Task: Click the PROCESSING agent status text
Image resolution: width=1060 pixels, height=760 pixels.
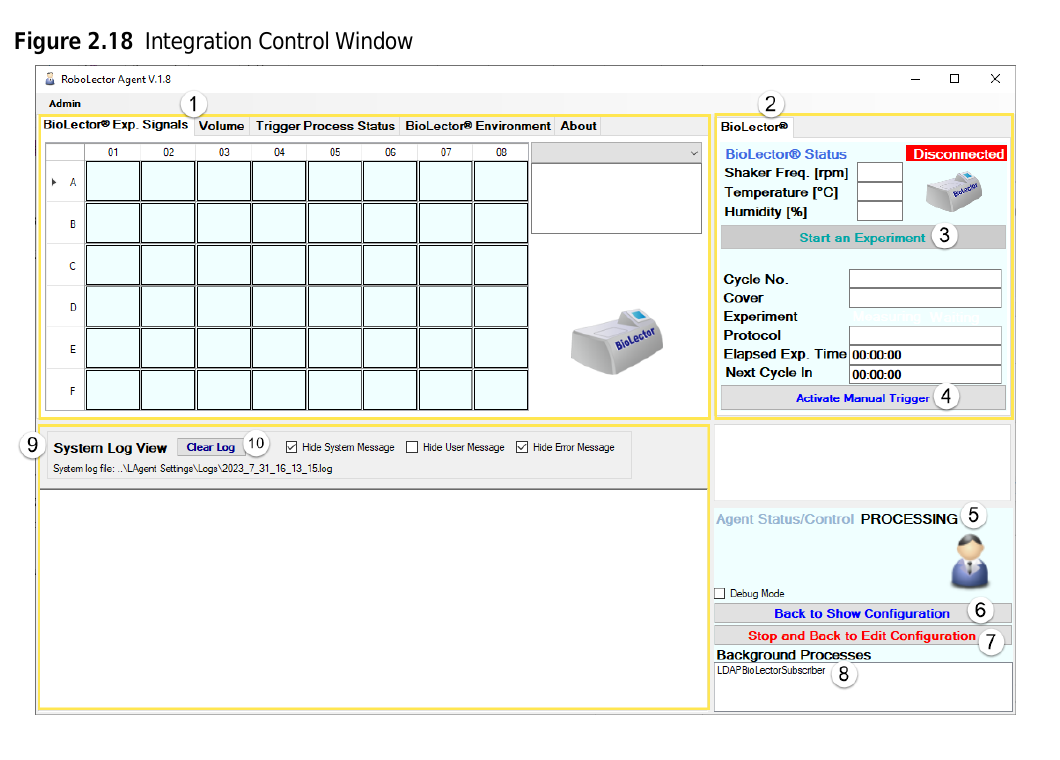Action: 909,519
